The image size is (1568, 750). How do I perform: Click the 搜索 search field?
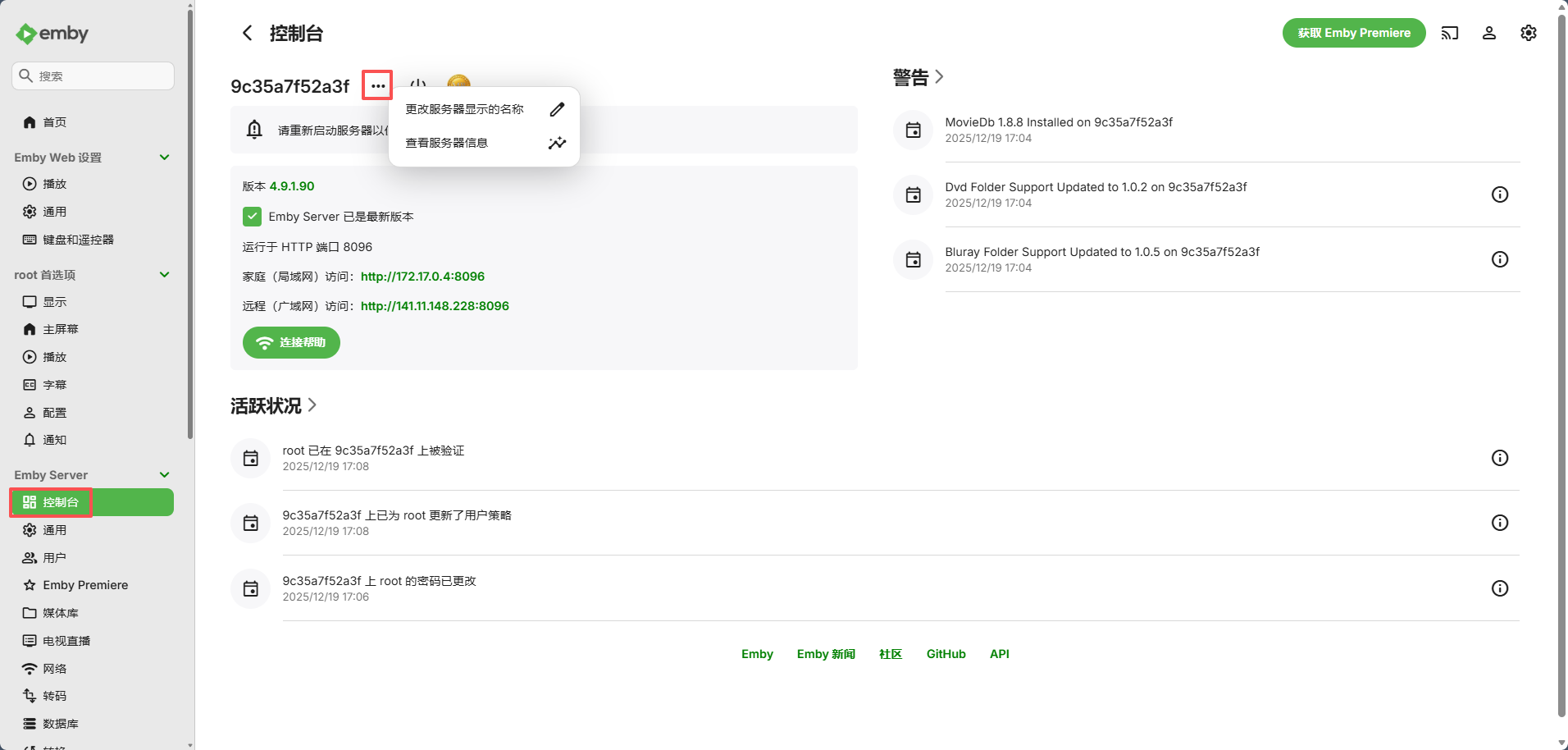(x=93, y=75)
